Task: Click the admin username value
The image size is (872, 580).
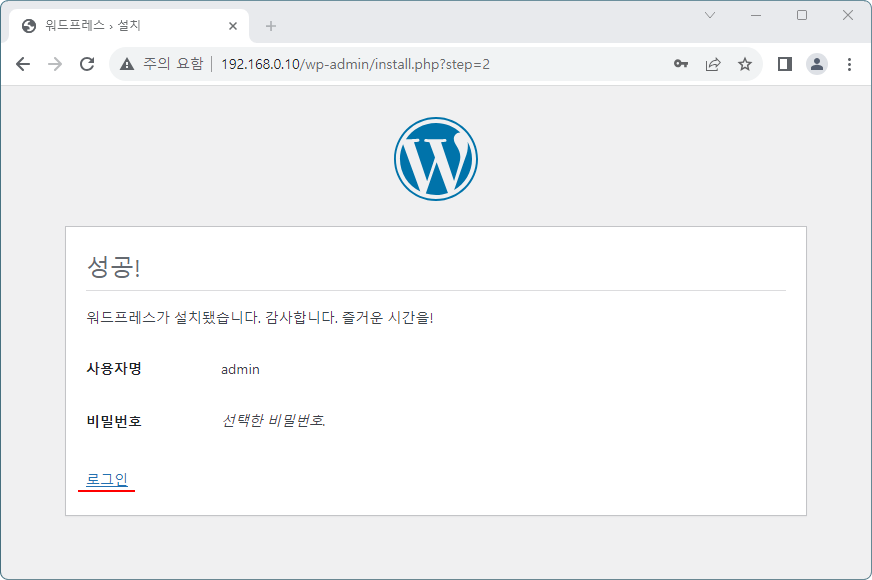Action: click(x=240, y=369)
